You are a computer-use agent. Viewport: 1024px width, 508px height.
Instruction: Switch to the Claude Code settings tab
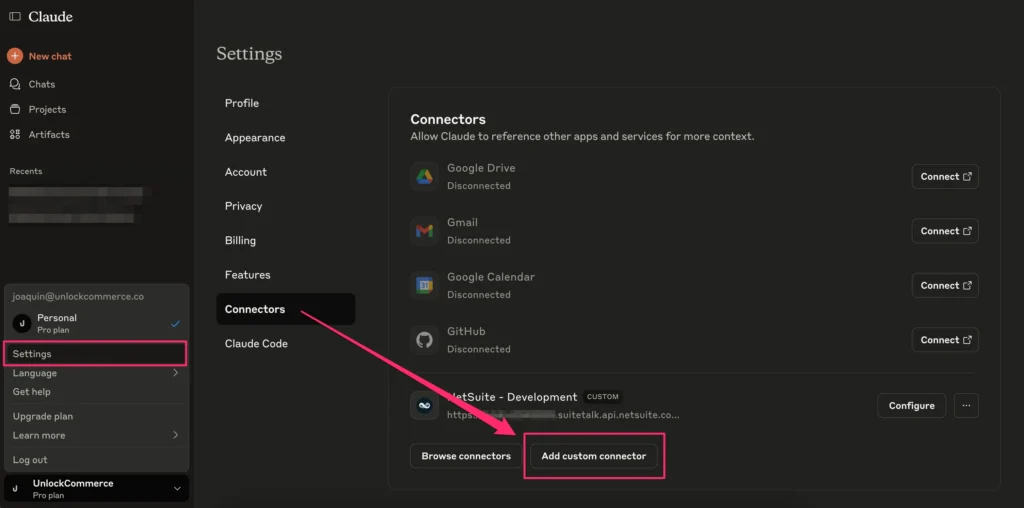click(x=285, y=343)
